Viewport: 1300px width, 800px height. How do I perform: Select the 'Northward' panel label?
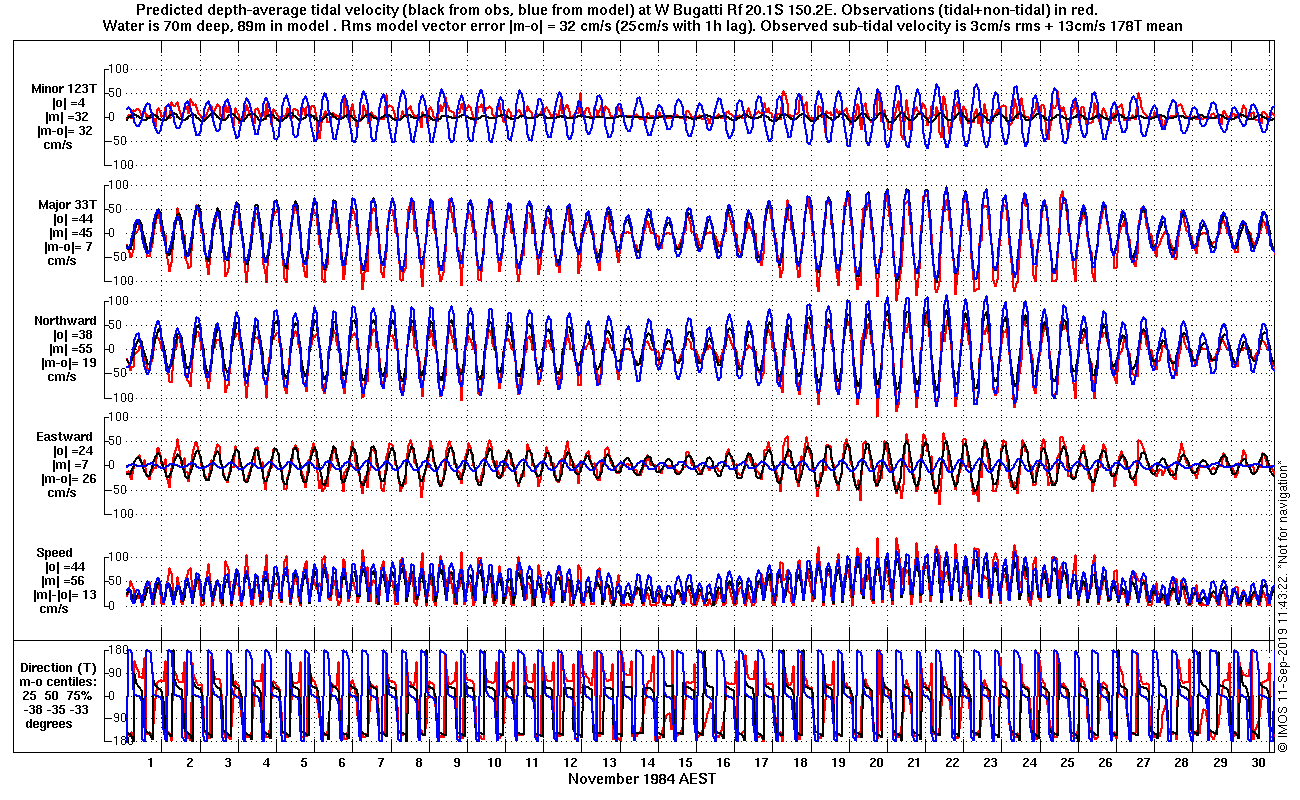(x=65, y=320)
